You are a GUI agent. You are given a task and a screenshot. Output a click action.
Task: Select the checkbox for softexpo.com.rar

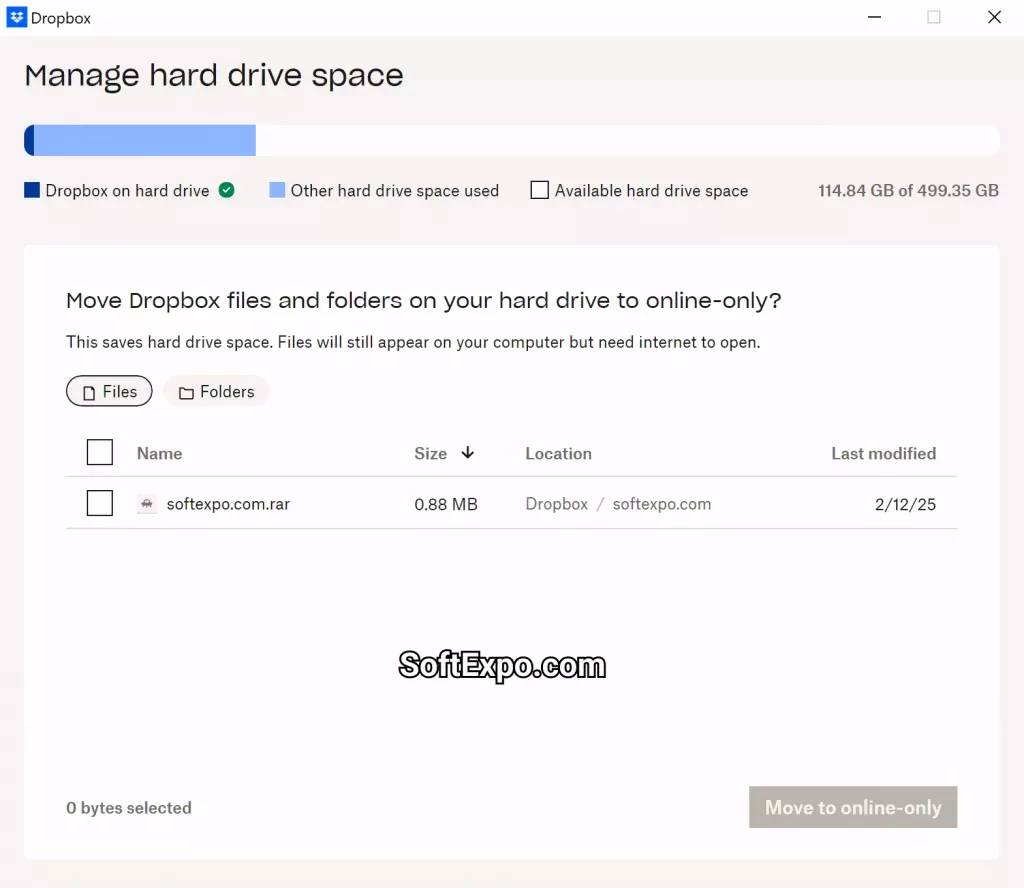[x=99, y=503]
